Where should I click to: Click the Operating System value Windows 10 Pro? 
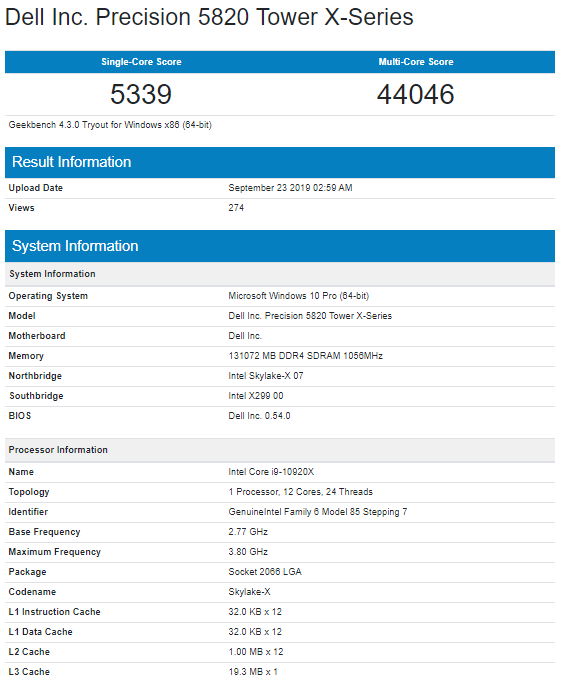[x=298, y=296]
